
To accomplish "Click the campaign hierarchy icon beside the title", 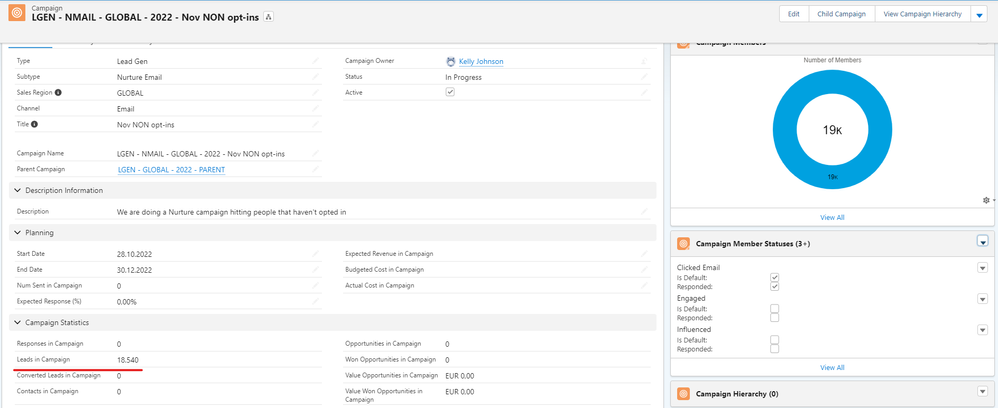I will (268, 17).
